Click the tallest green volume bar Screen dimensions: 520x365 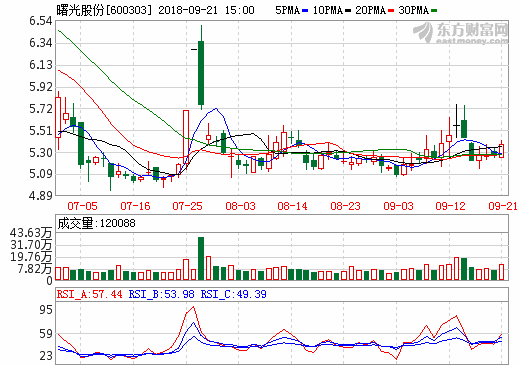[x=201, y=258]
